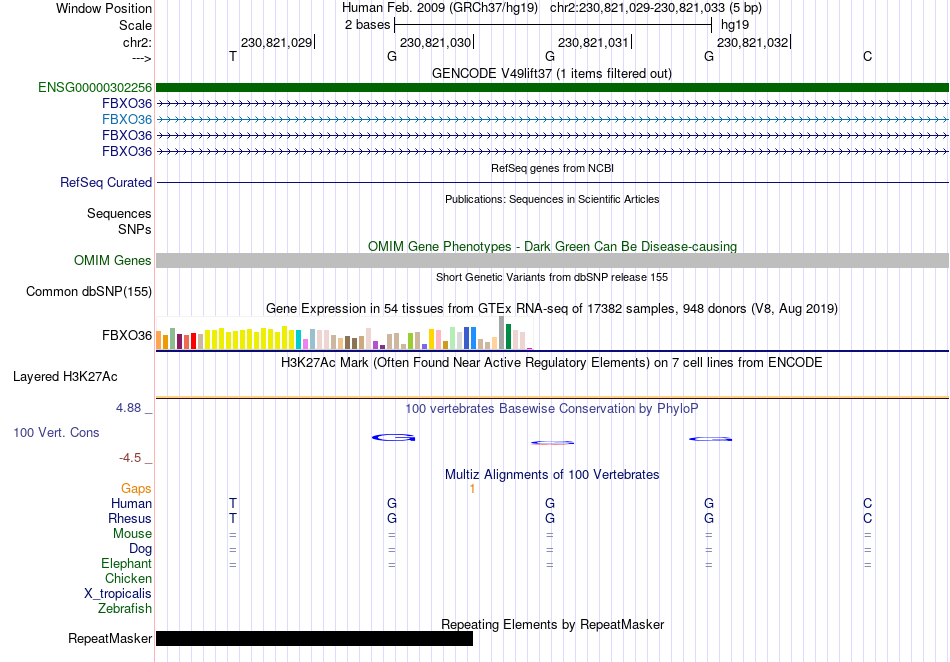Image resolution: width=950 pixels, height=662 pixels.
Task: Open 100 vertebrates Basewise Conservation by PhyloP title
Action: [552, 408]
